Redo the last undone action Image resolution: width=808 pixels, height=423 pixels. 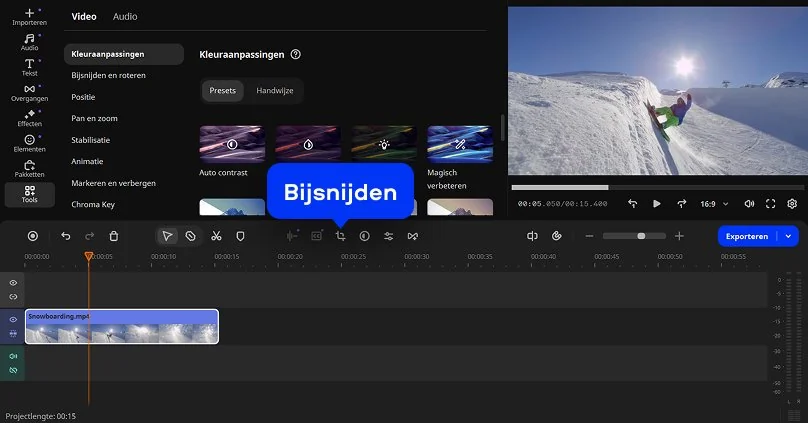pos(90,236)
